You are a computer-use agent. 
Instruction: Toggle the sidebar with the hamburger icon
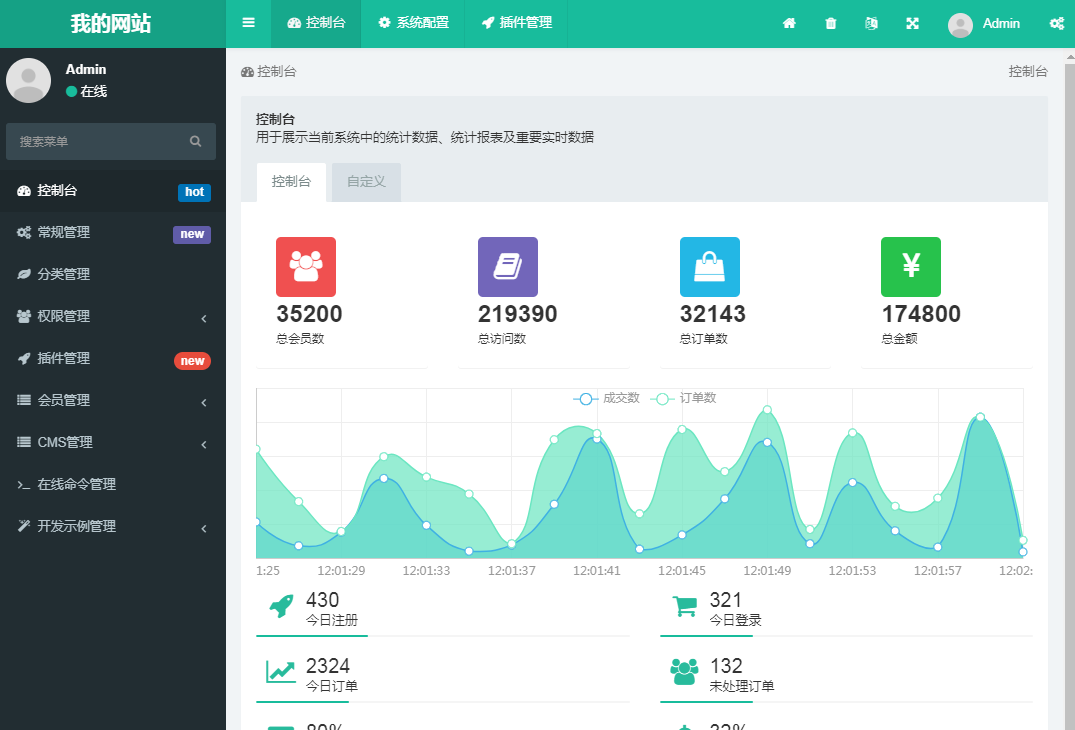coord(248,23)
